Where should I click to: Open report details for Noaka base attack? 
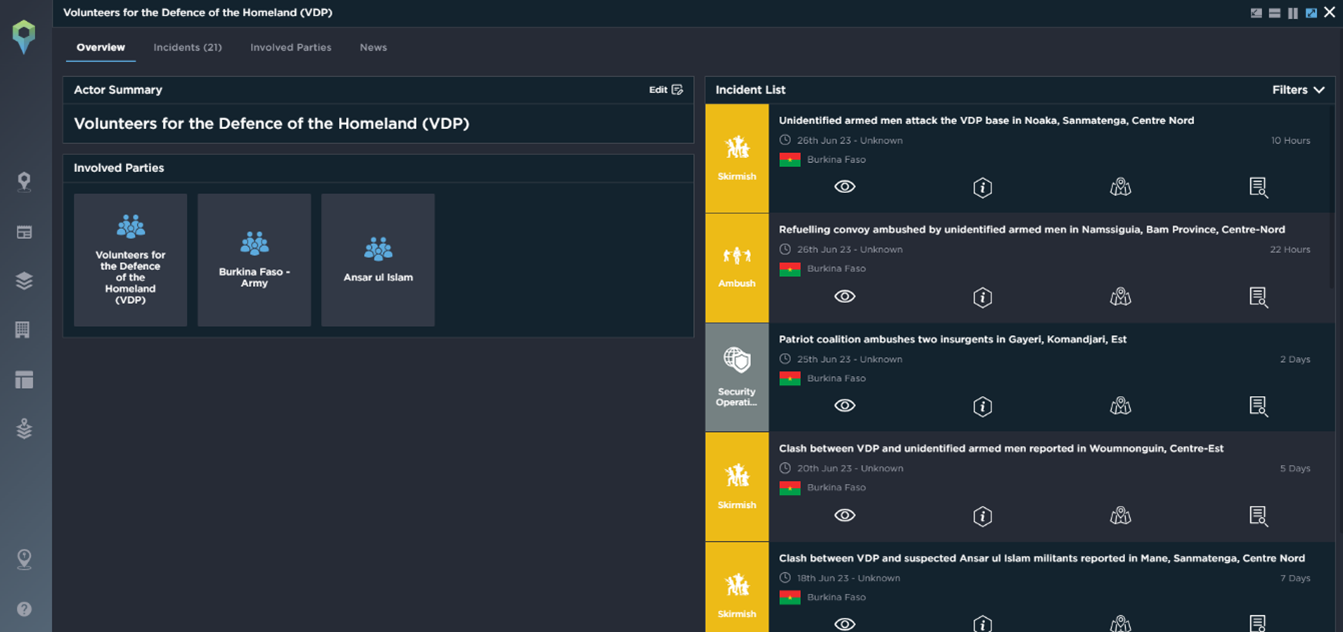tap(1258, 187)
